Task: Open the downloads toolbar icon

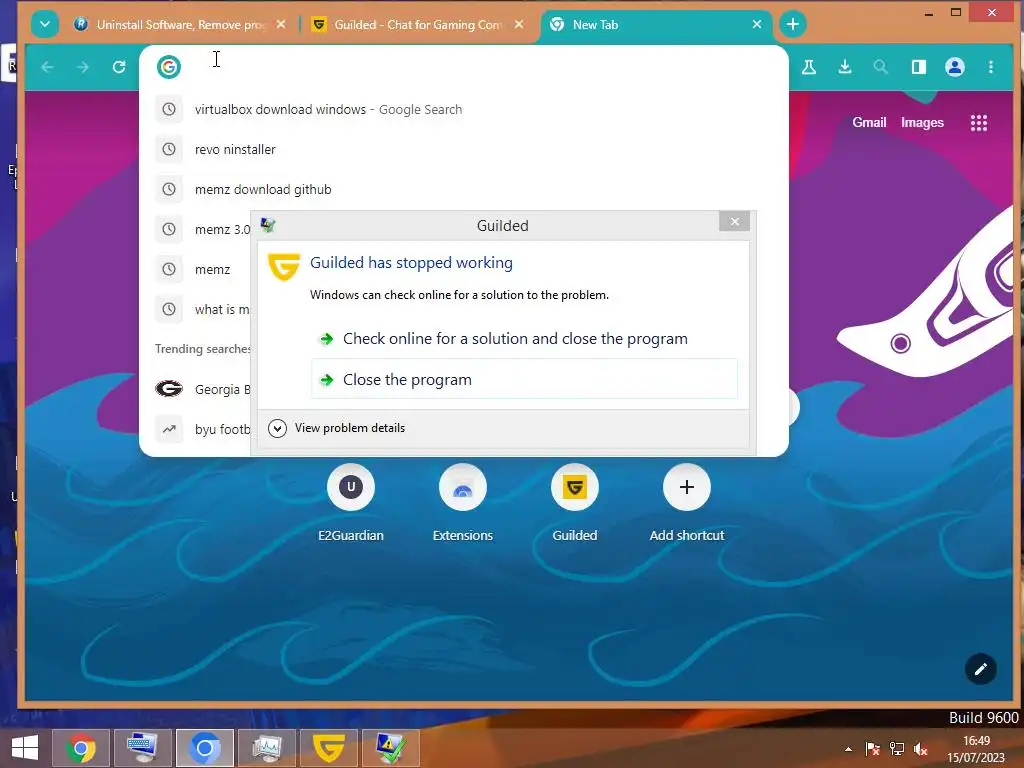Action: tap(845, 67)
